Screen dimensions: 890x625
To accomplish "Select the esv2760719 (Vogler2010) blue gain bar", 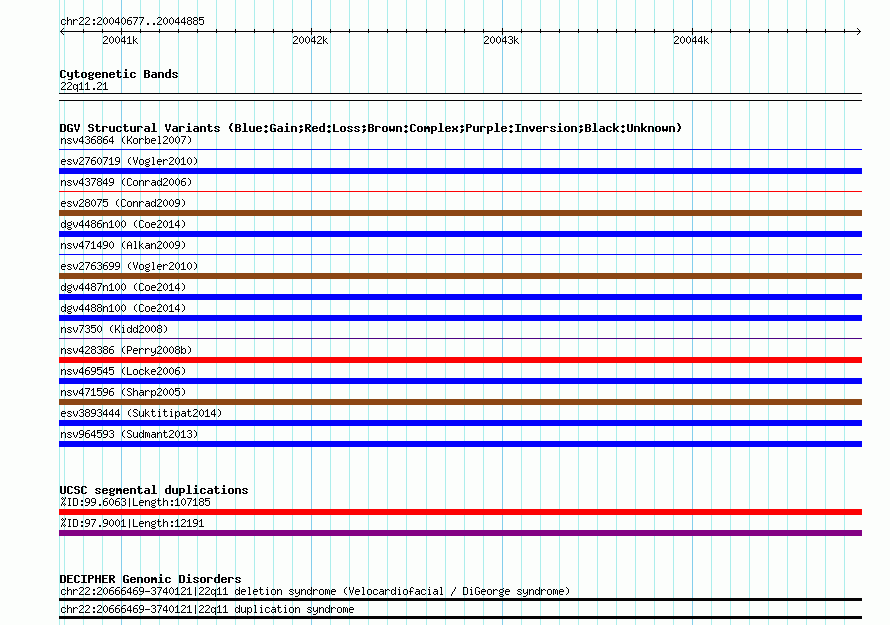I will coord(460,171).
